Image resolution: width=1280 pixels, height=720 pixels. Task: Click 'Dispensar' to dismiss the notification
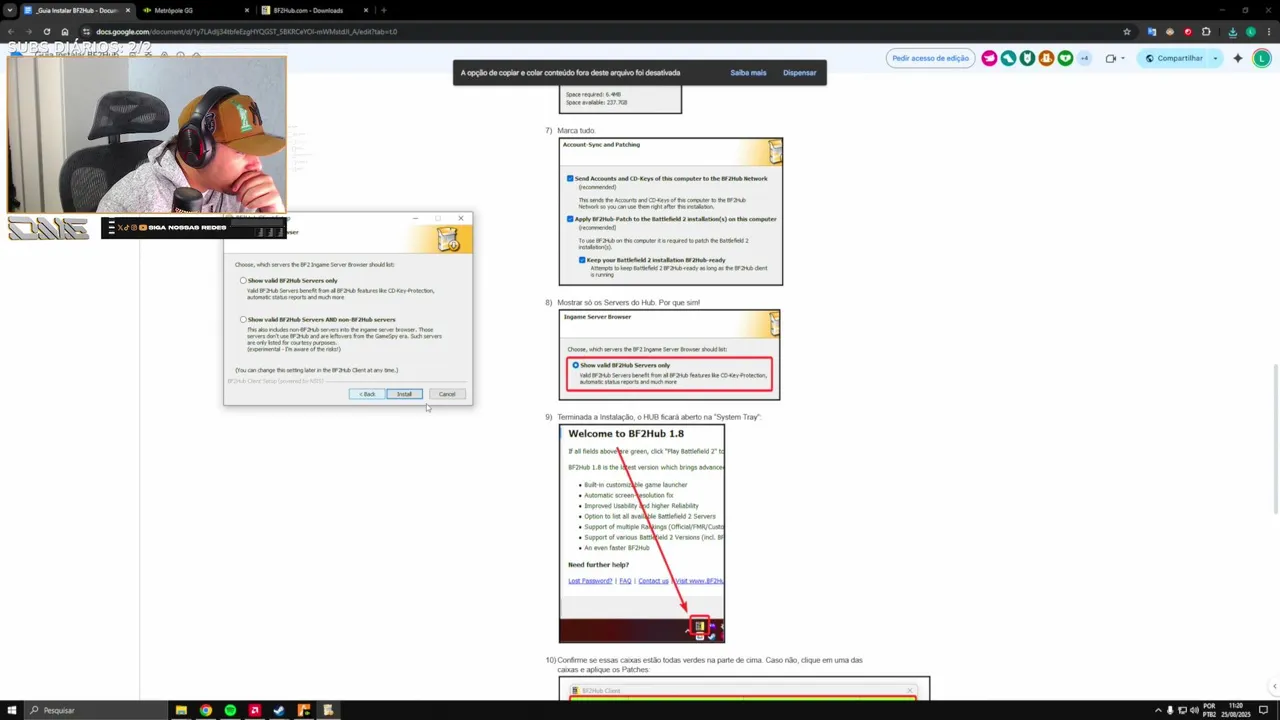799,73
